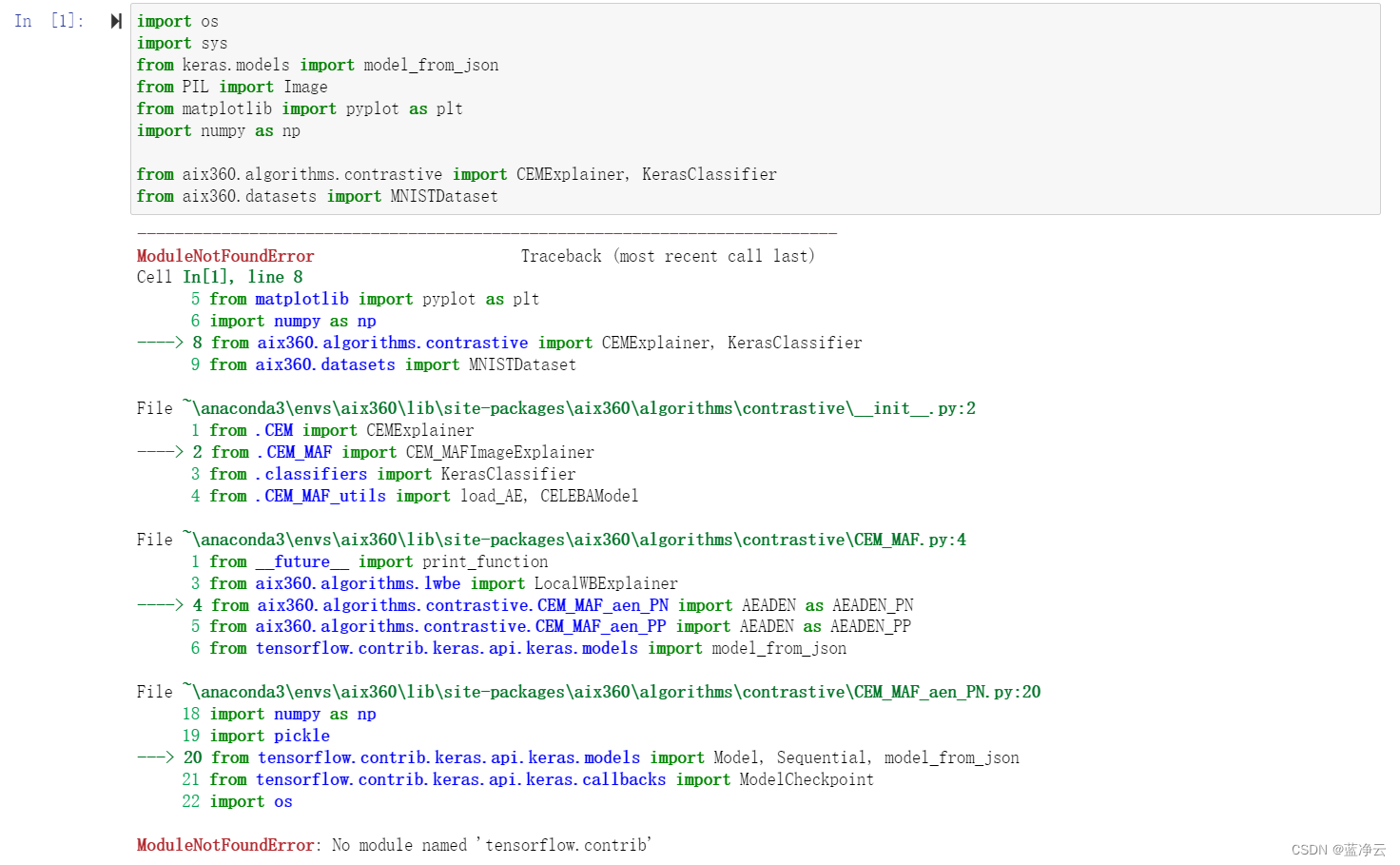
Task: Click the input line 'from matplotlib import pyplot as plt'
Action: [300, 108]
